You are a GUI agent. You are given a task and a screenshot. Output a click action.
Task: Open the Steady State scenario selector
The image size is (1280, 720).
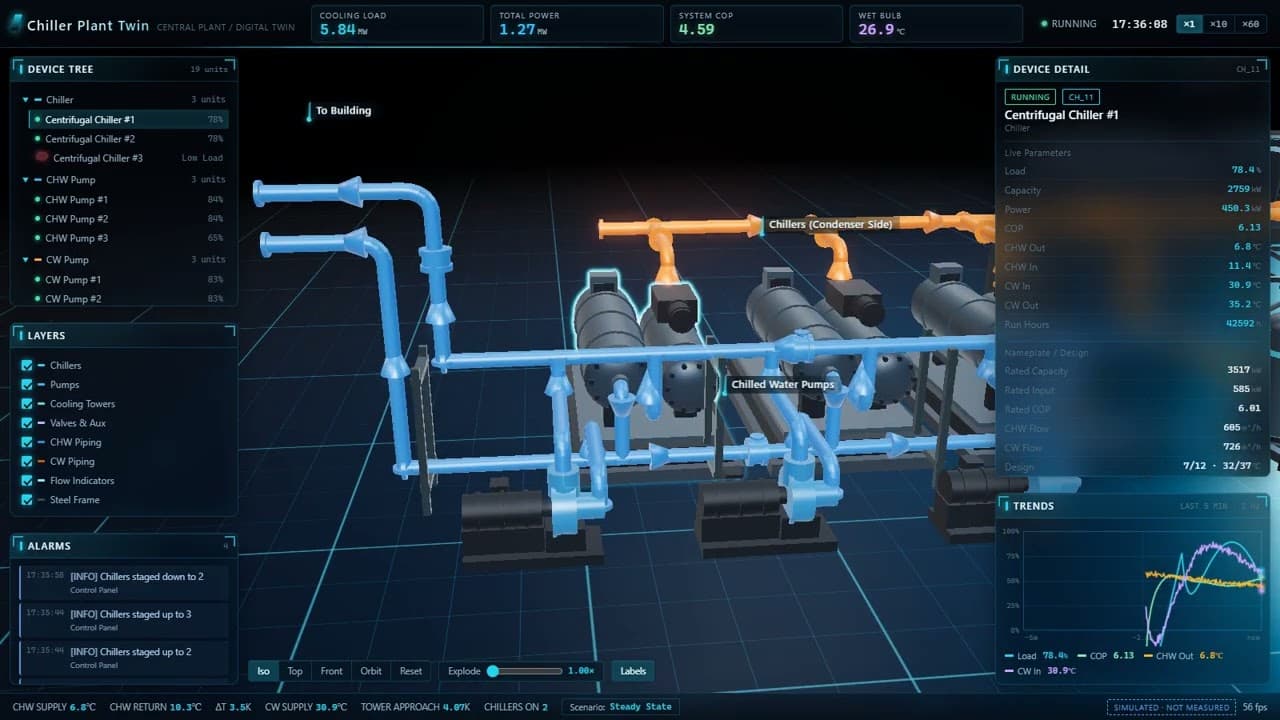click(620, 707)
